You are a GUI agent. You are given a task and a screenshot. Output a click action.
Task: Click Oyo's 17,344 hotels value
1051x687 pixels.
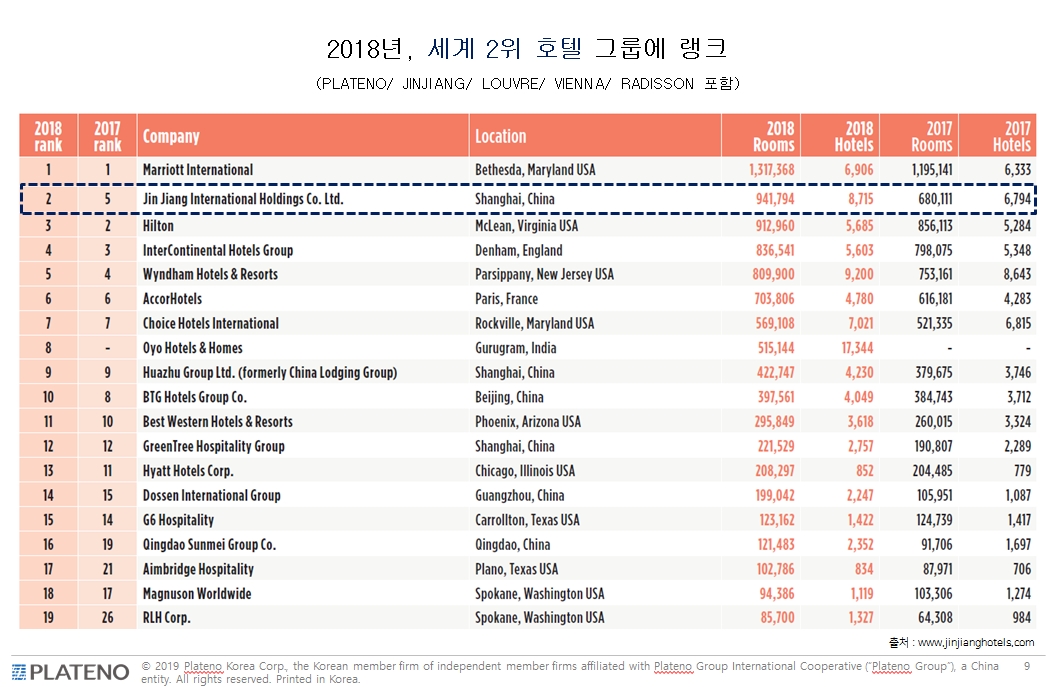(x=857, y=348)
